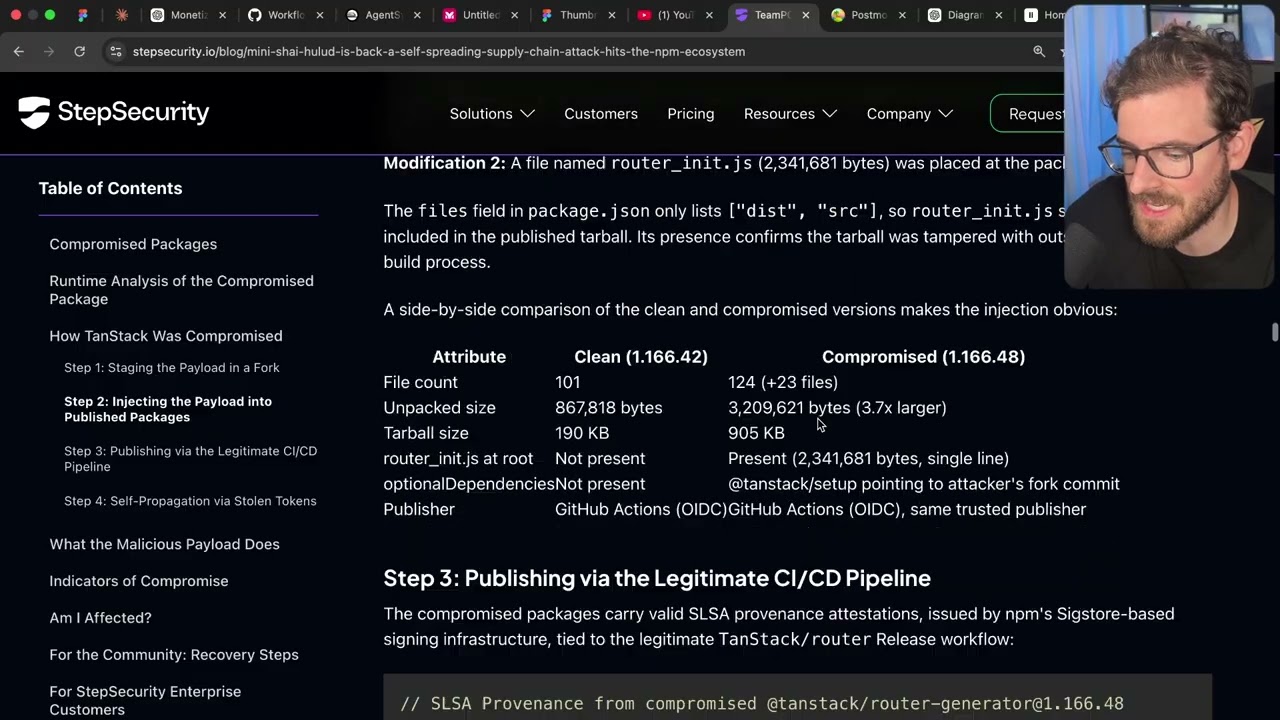Jump to What the Malicious Payload Does

(164, 544)
